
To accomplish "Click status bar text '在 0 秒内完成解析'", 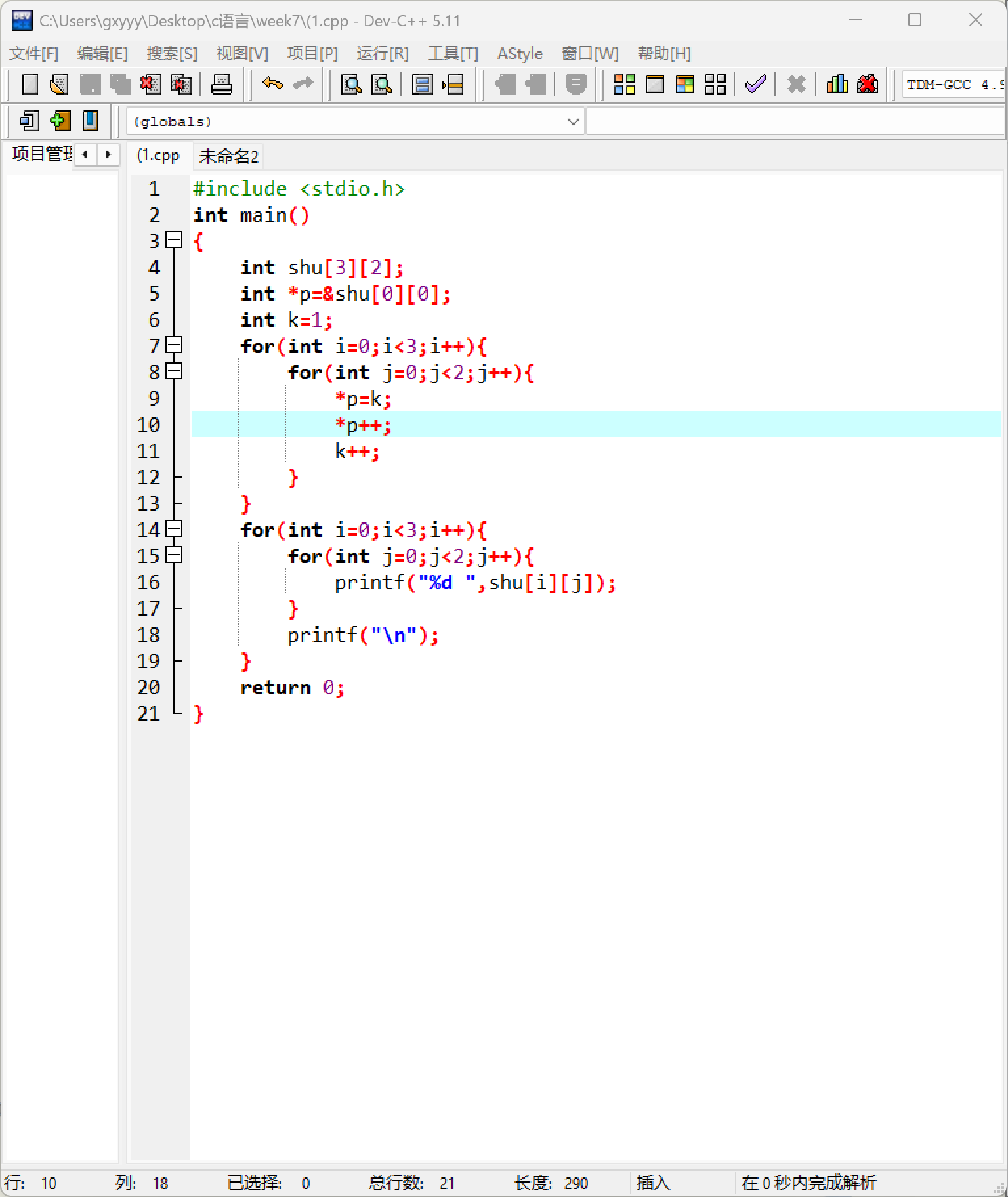I will (808, 1183).
